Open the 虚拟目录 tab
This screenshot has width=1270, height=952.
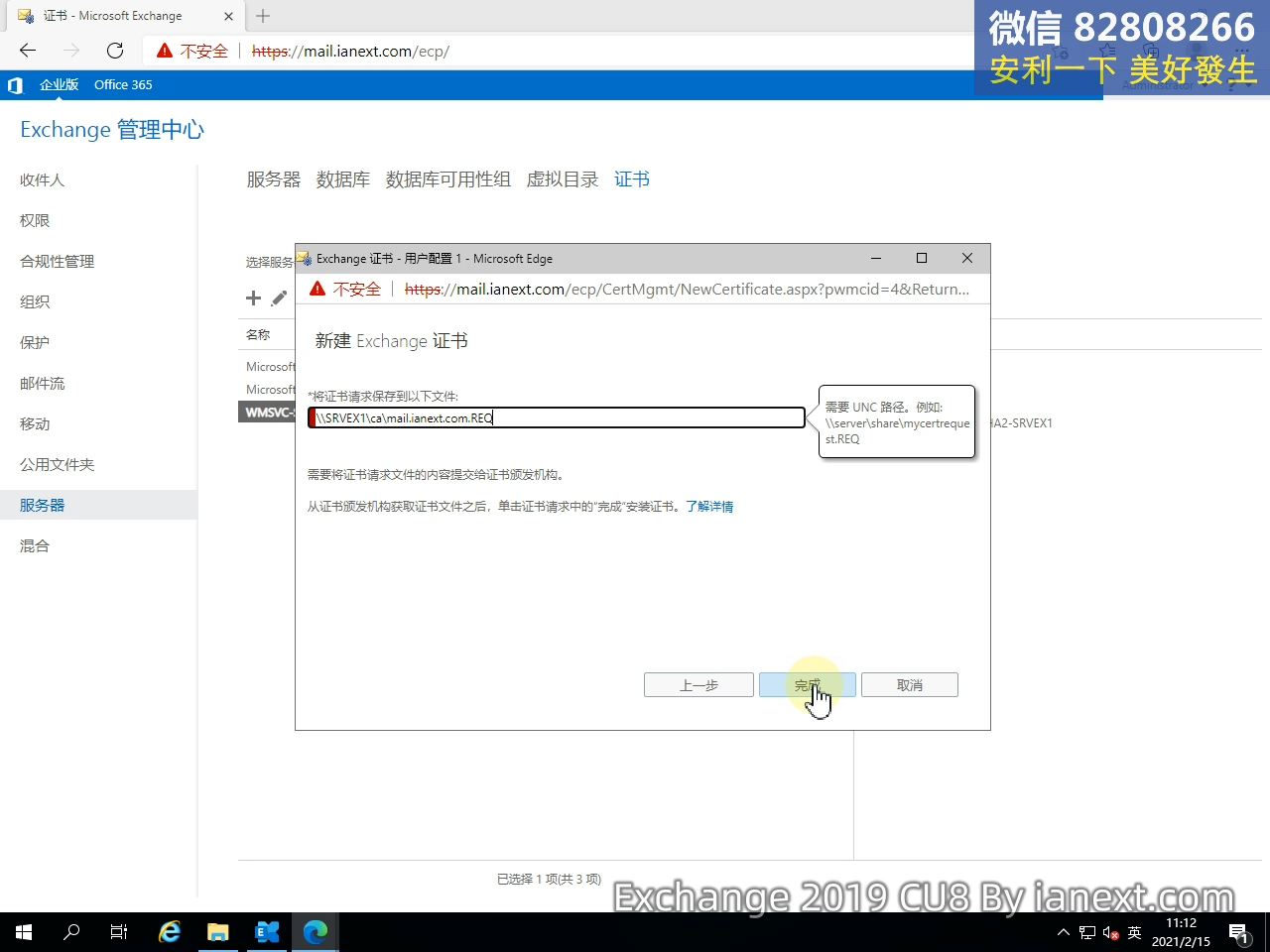tap(563, 179)
